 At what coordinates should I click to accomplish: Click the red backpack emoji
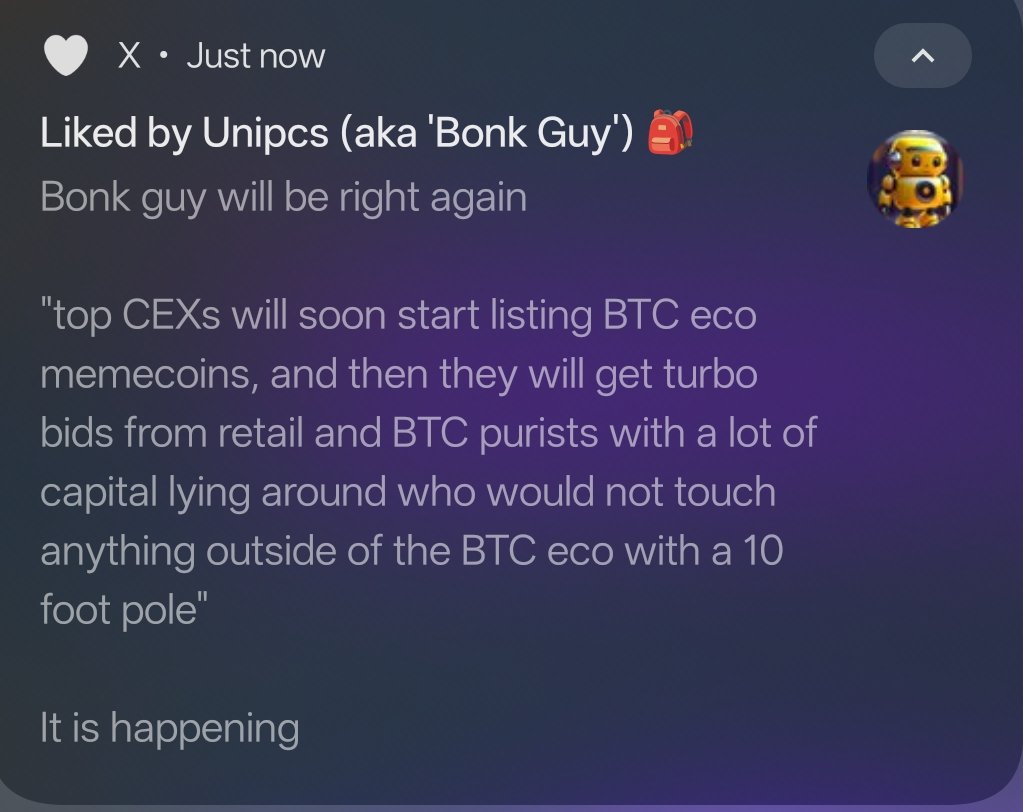pyautogui.click(x=669, y=132)
